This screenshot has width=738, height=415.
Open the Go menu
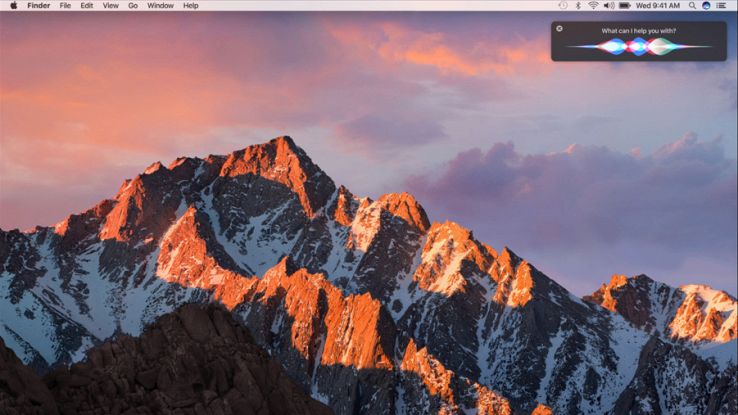click(x=133, y=6)
